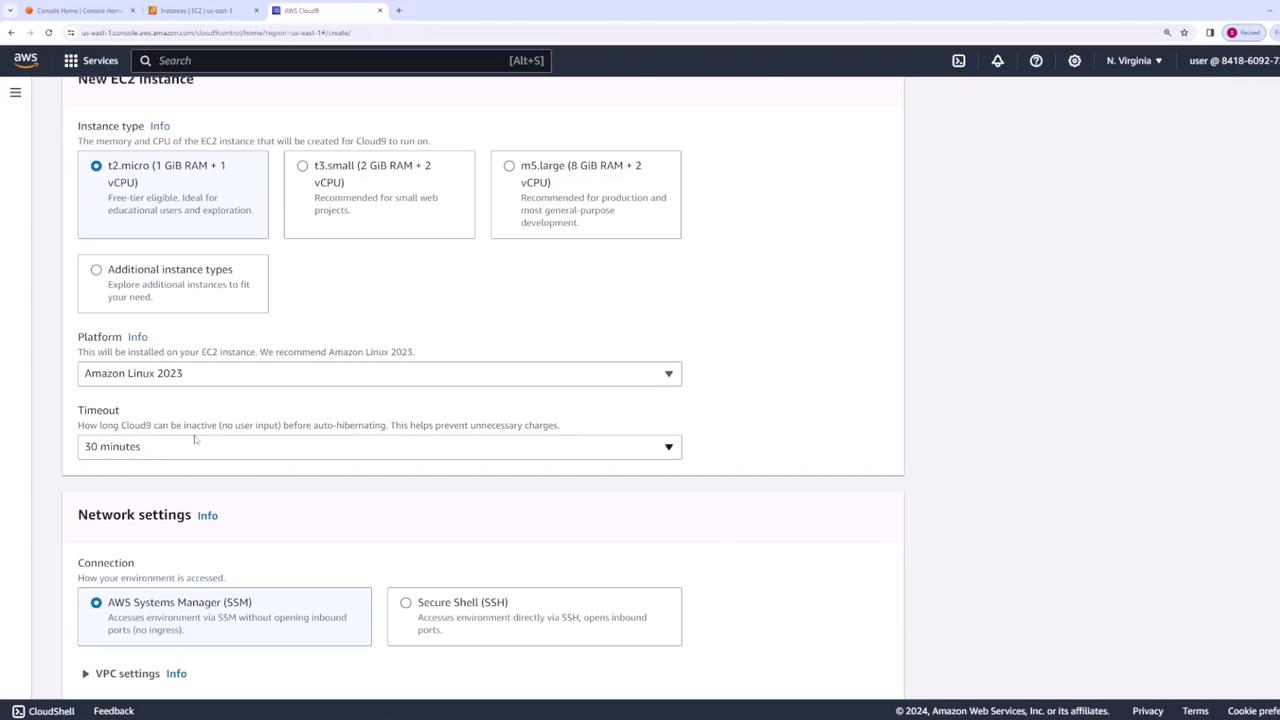
Task: Open the AWS Services grid menu
Action: pyautogui.click(x=91, y=61)
